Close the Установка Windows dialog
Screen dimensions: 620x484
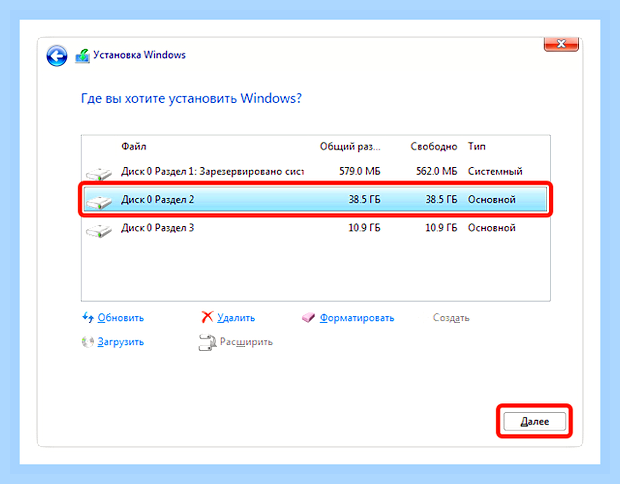[x=561, y=44]
